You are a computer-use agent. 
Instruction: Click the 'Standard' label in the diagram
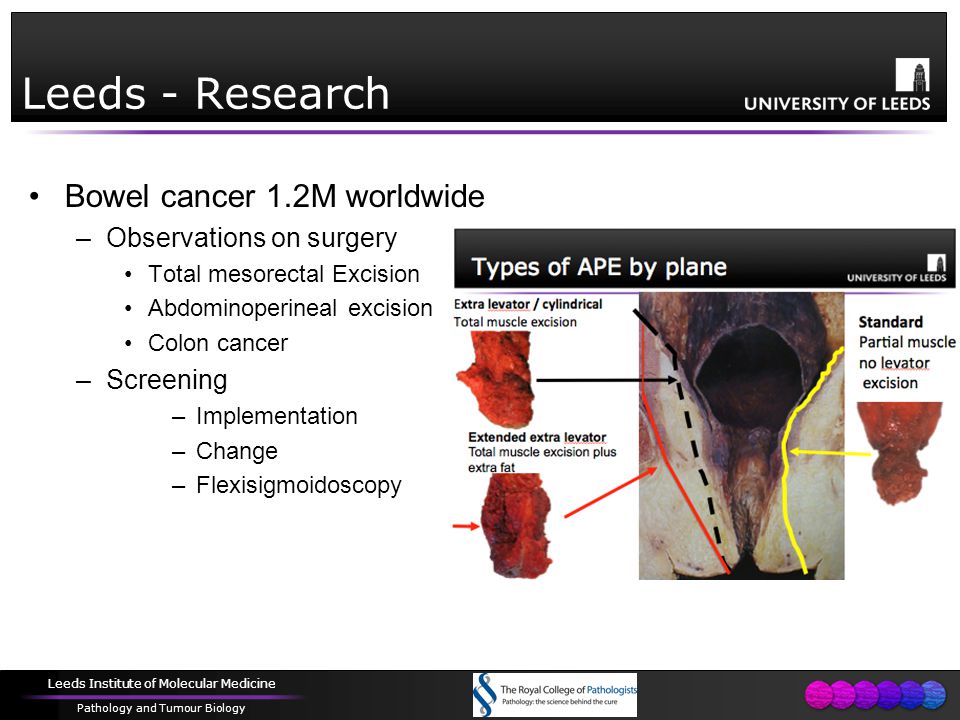(890, 322)
